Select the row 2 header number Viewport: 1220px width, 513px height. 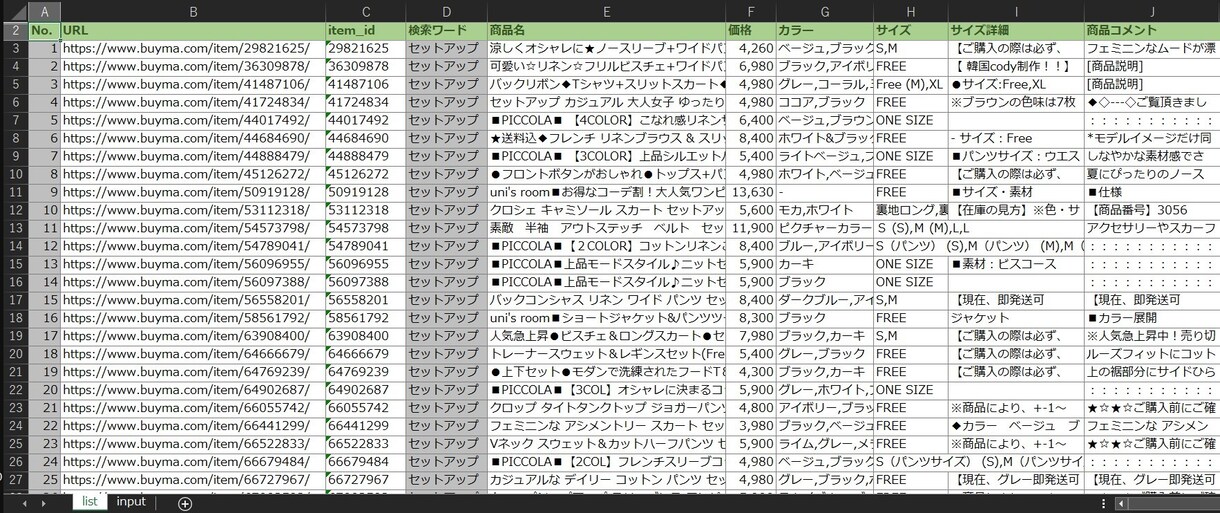click(x=14, y=30)
